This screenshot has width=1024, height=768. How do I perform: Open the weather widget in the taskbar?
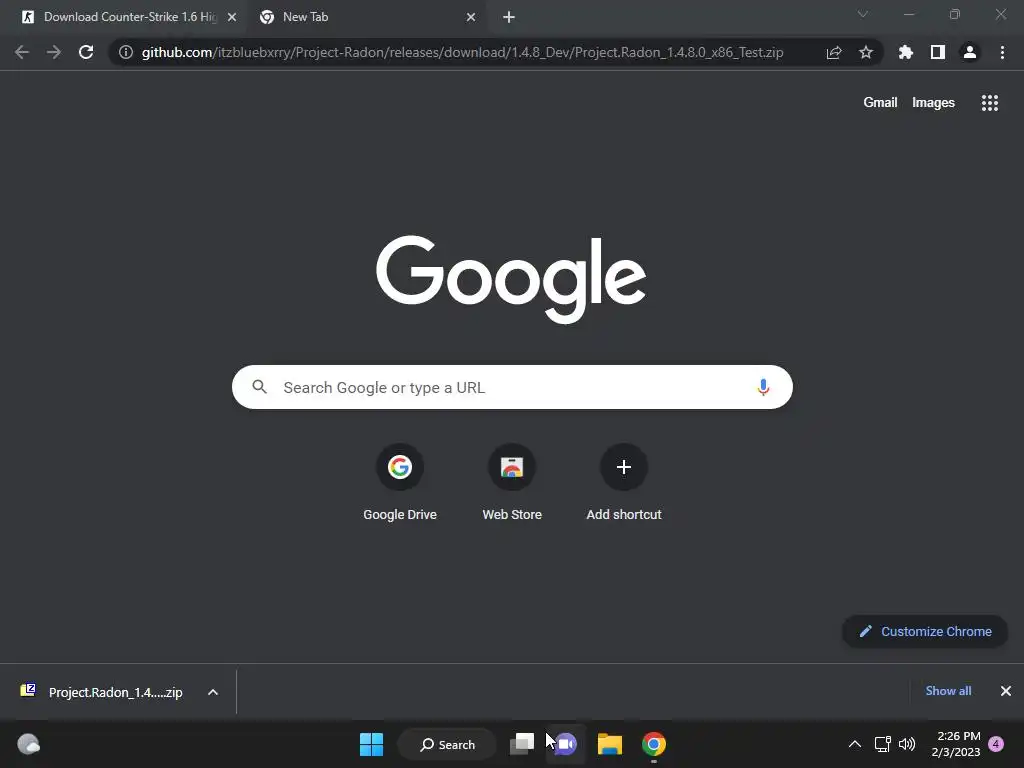click(x=28, y=744)
